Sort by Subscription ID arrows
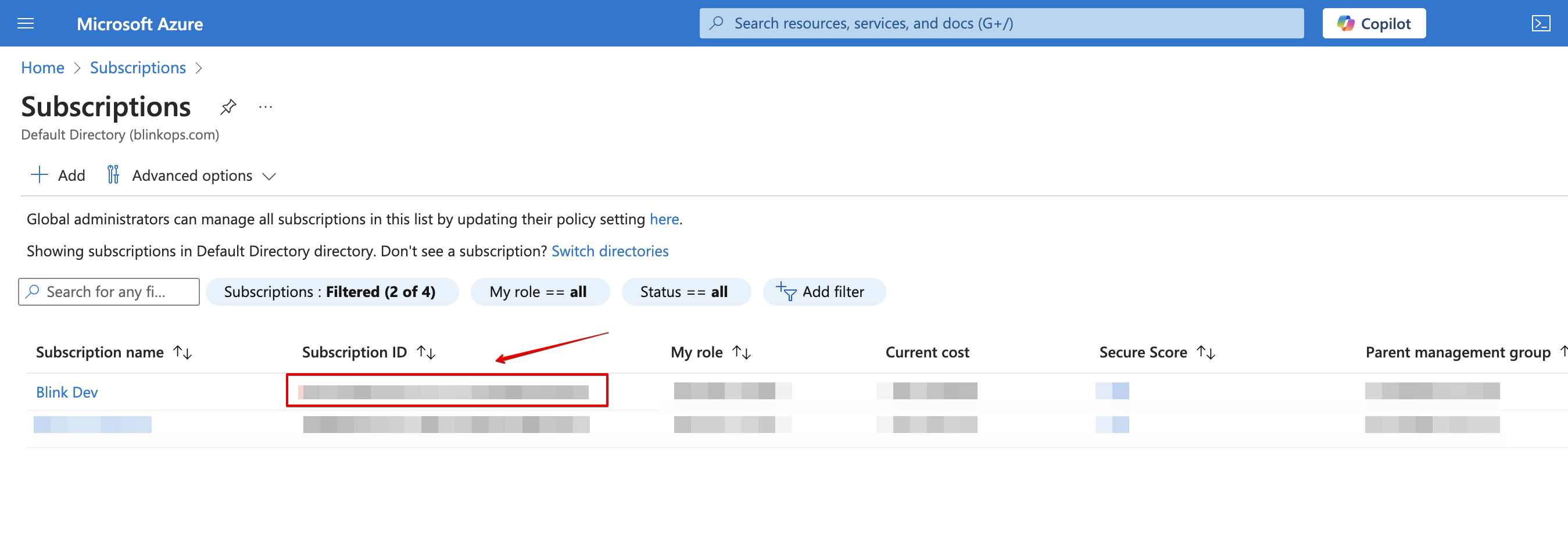Screen dimensions: 1568x551 (x=426, y=353)
